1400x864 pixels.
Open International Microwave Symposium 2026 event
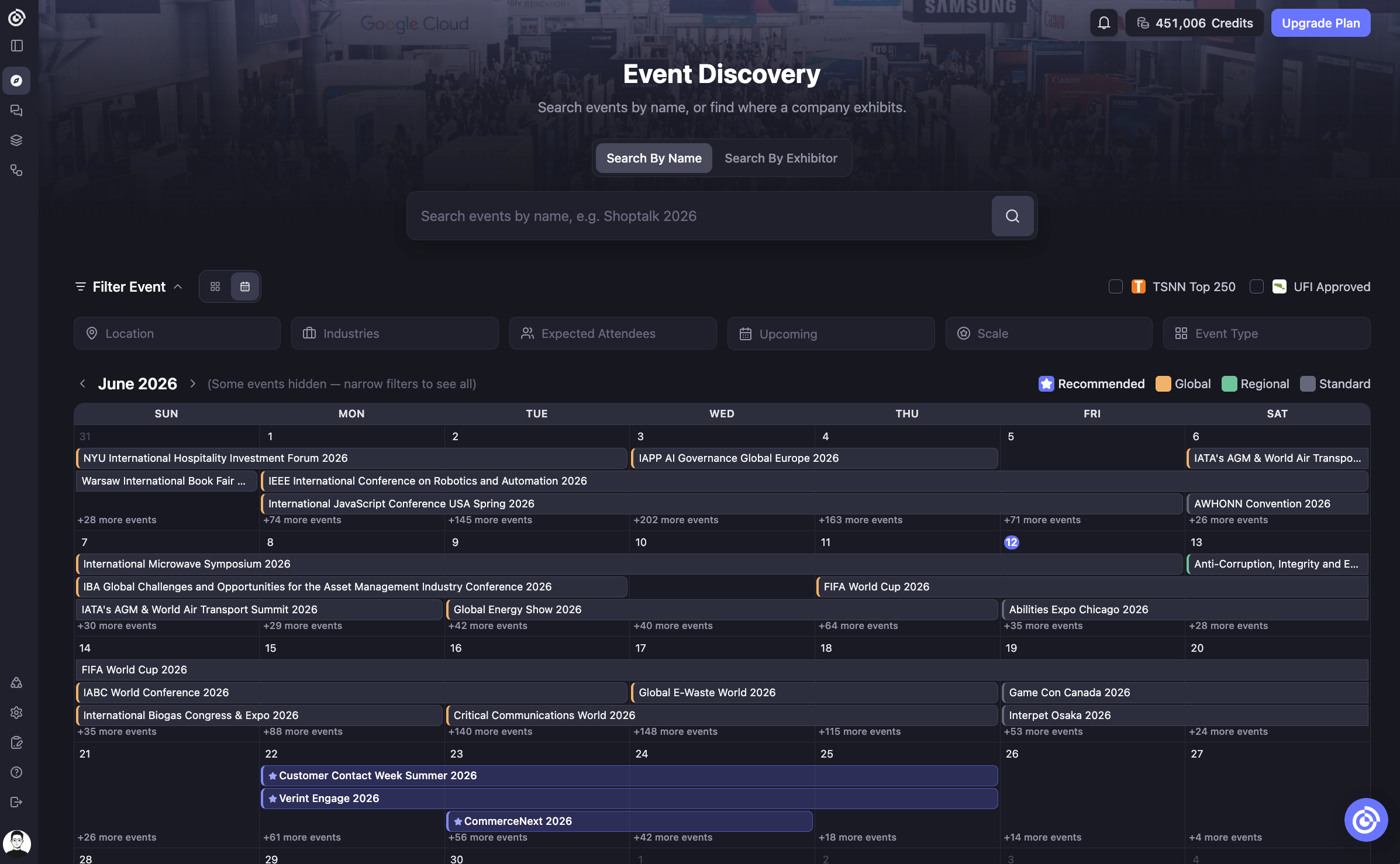629,564
